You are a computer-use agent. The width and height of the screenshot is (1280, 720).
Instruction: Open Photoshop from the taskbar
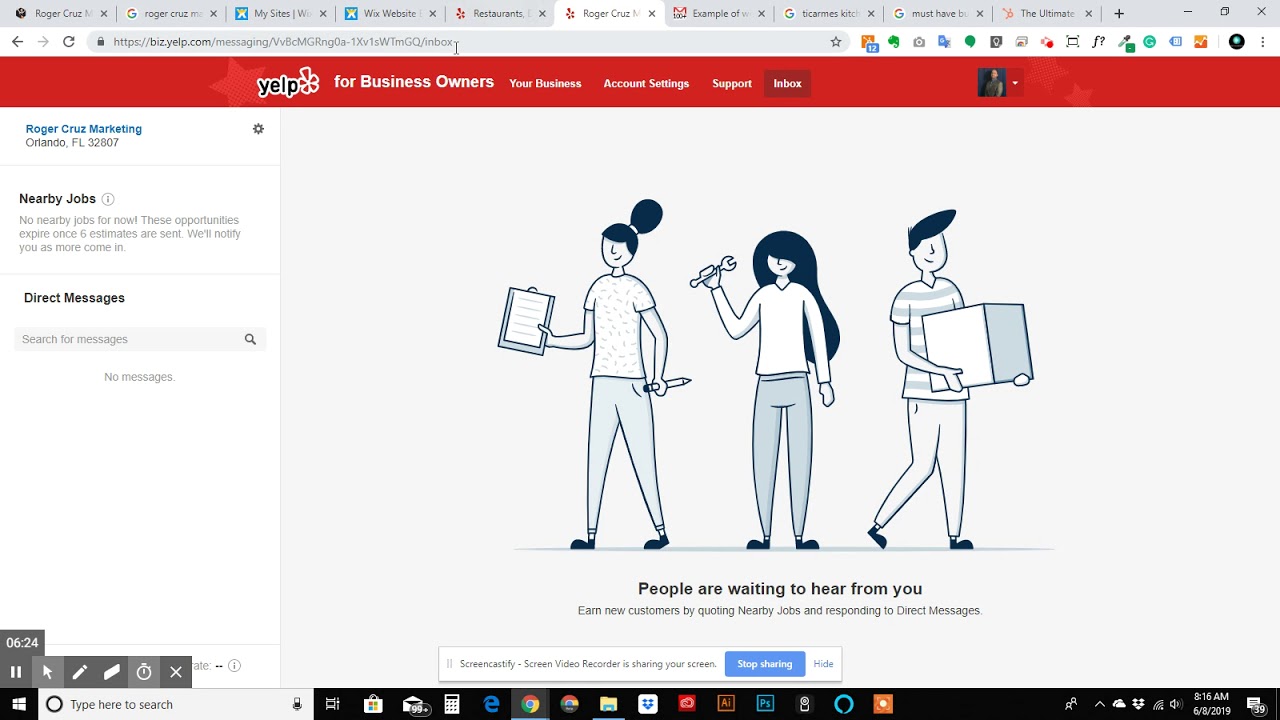[x=765, y=704]
